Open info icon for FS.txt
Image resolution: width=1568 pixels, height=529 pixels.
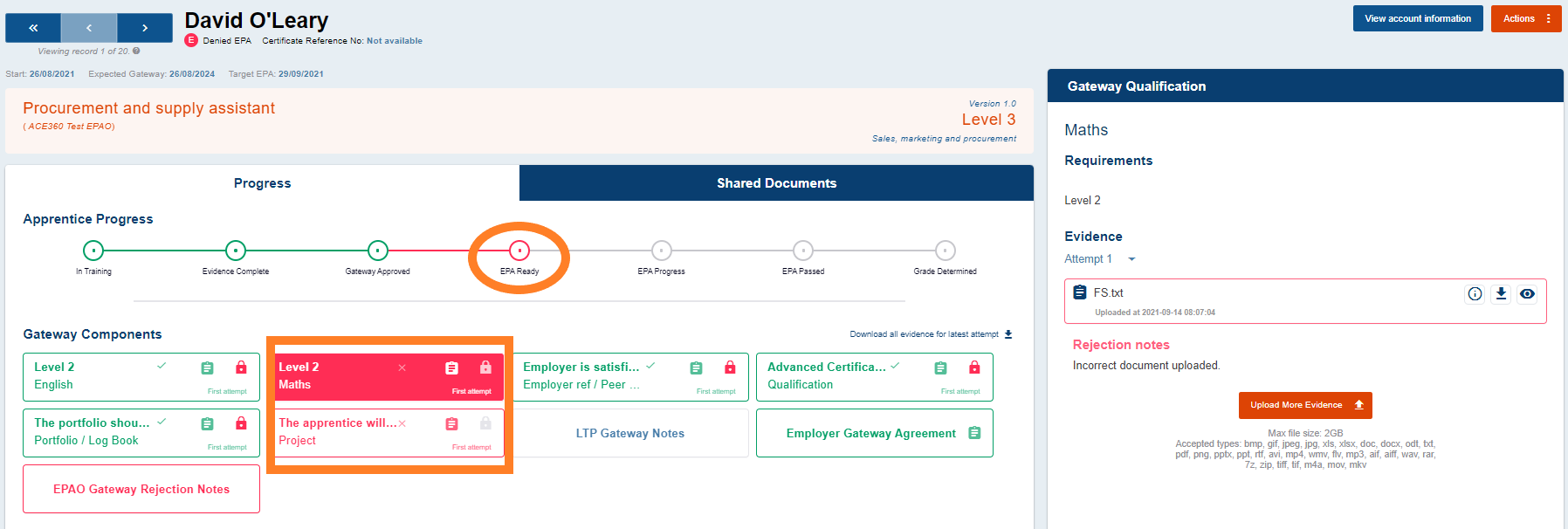(x=1475, y=293)
